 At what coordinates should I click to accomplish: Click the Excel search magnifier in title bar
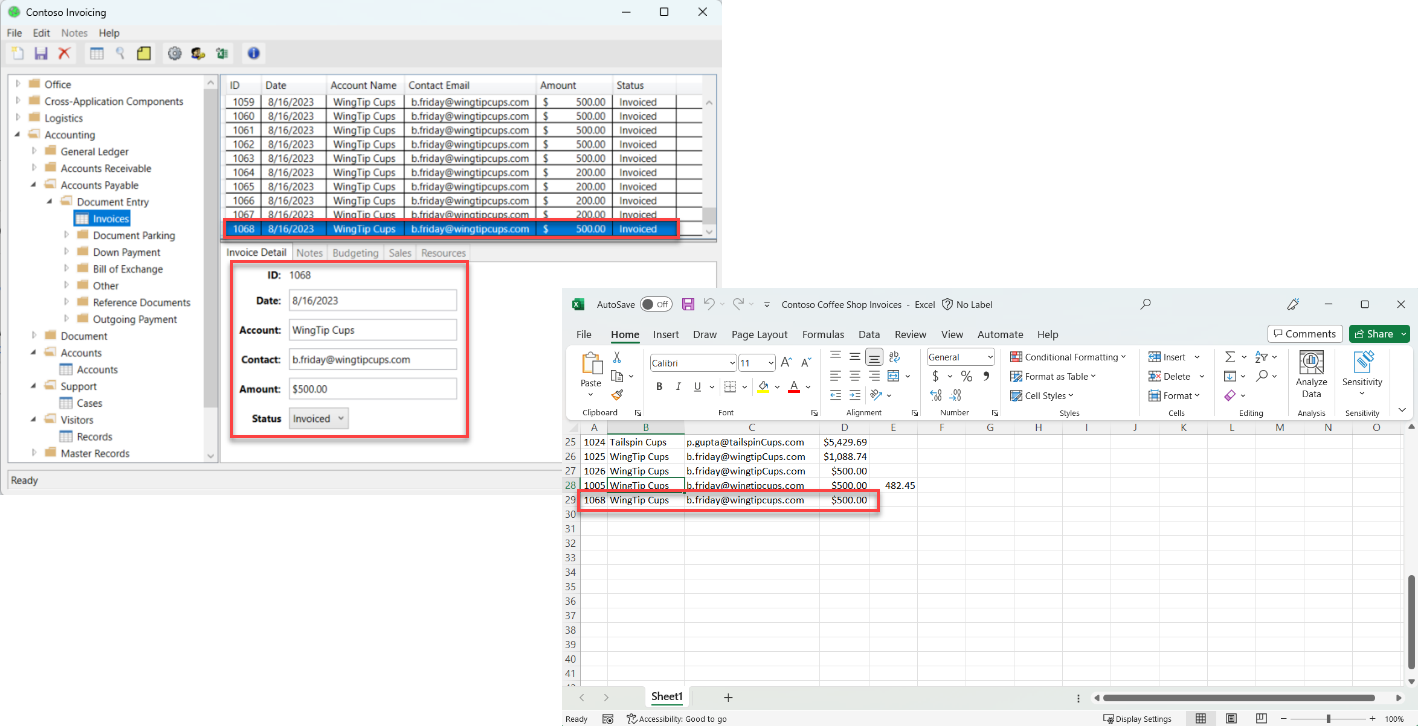coord(1146,304)
